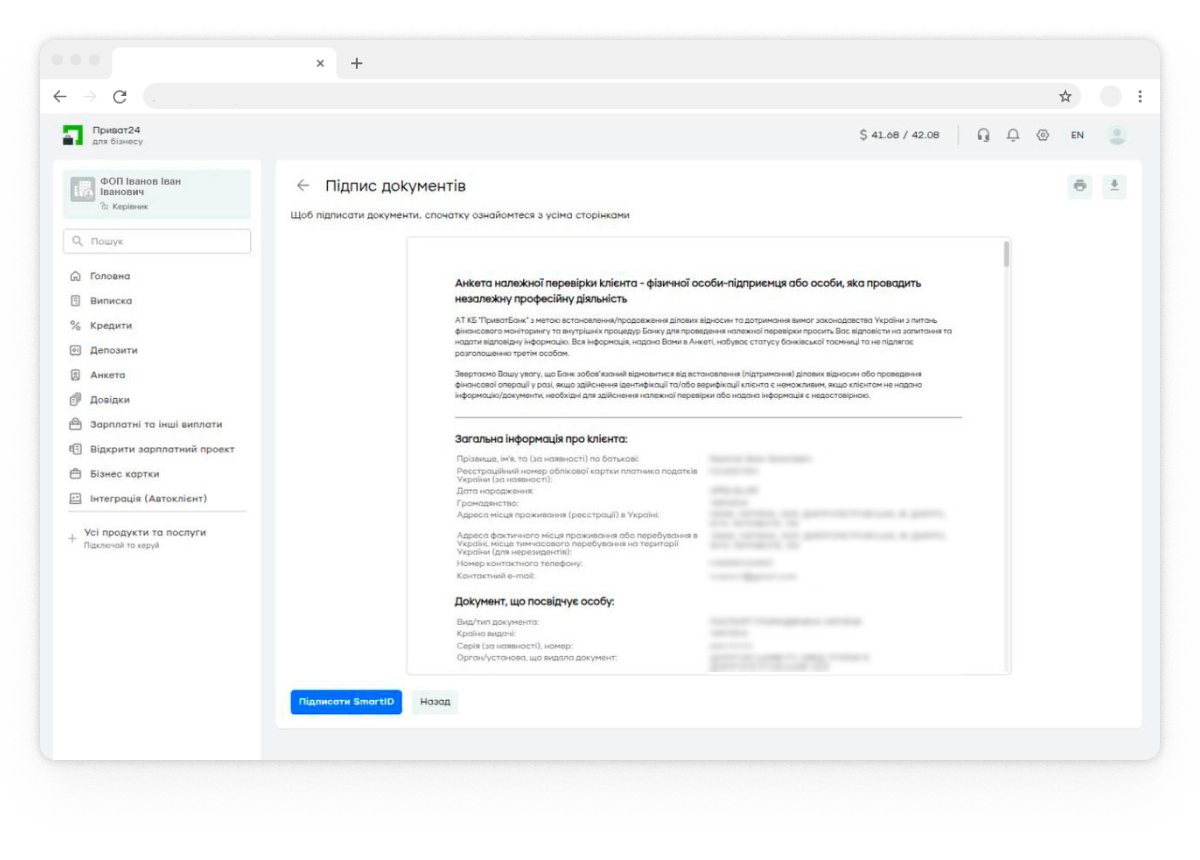1200x860 pixels.
Task: Open notifications bell icon
Action: (x=1013, y=135)
